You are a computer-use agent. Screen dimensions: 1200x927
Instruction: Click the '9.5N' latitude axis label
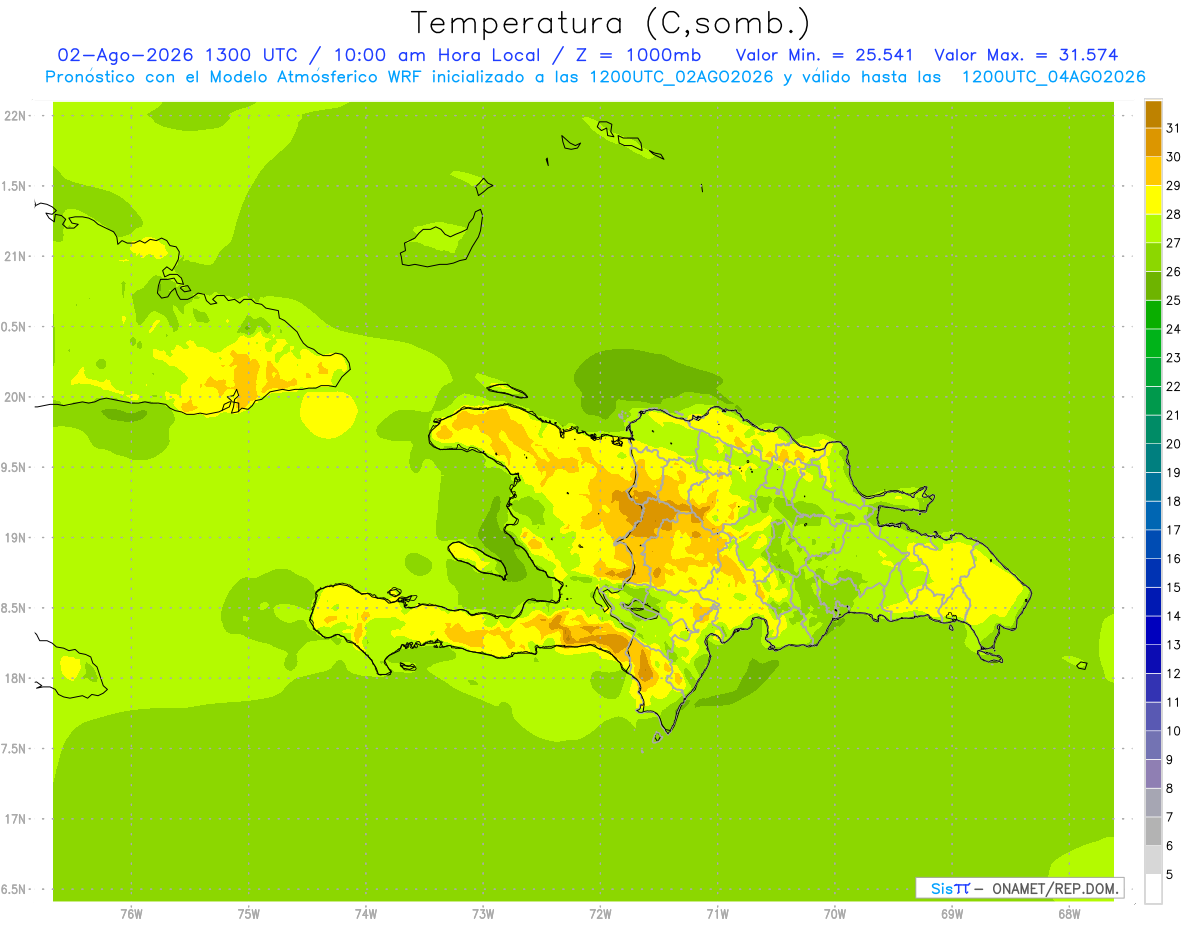[x=15, y=467]
